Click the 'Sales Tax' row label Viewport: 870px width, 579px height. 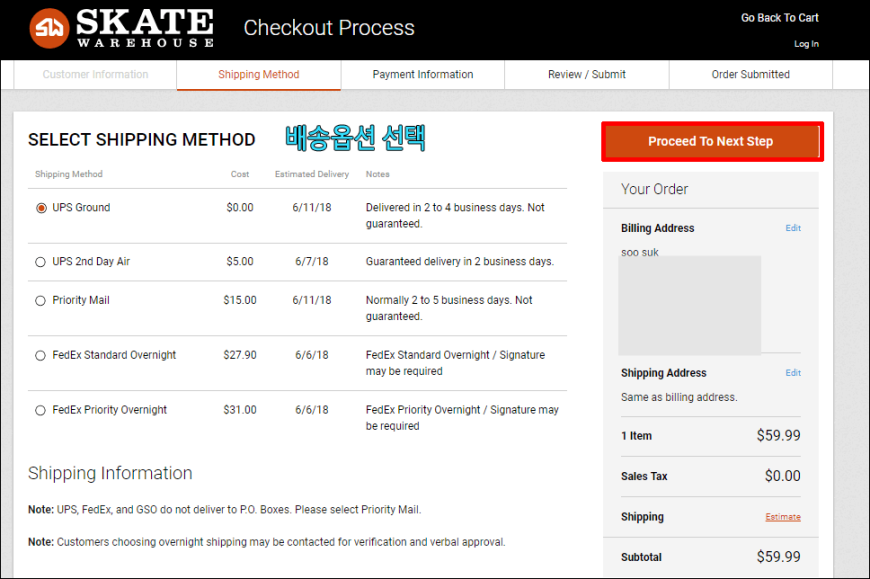coord(644,476)
